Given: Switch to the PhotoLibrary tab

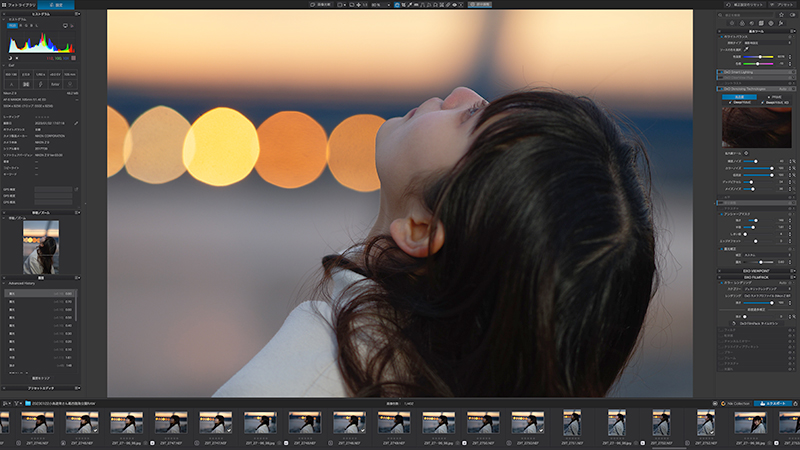Looking at the screenshot, I should 18,5.
